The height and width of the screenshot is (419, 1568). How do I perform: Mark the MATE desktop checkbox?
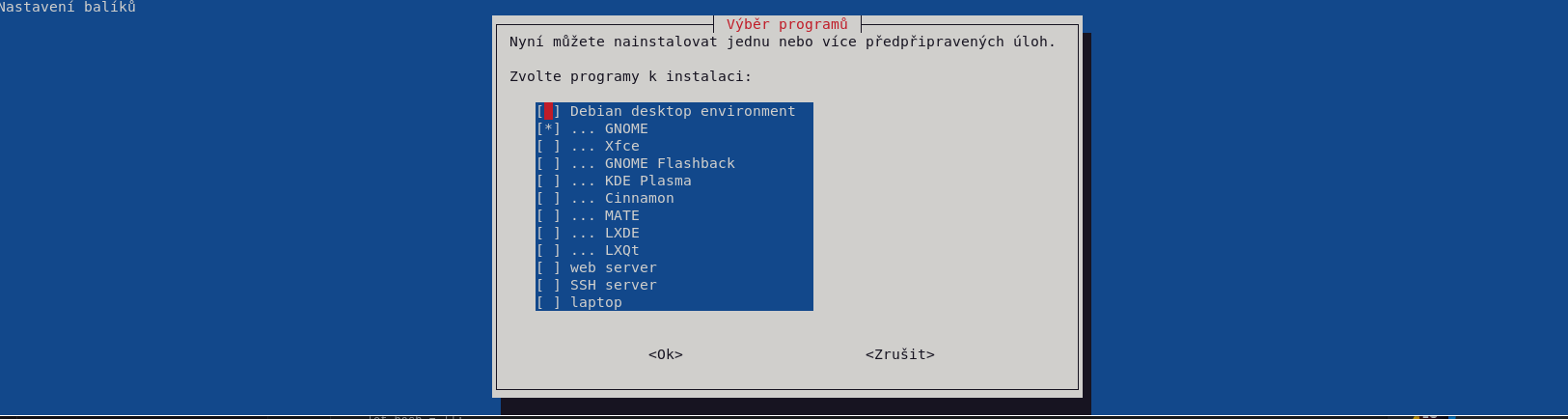(x=548, y=215)
